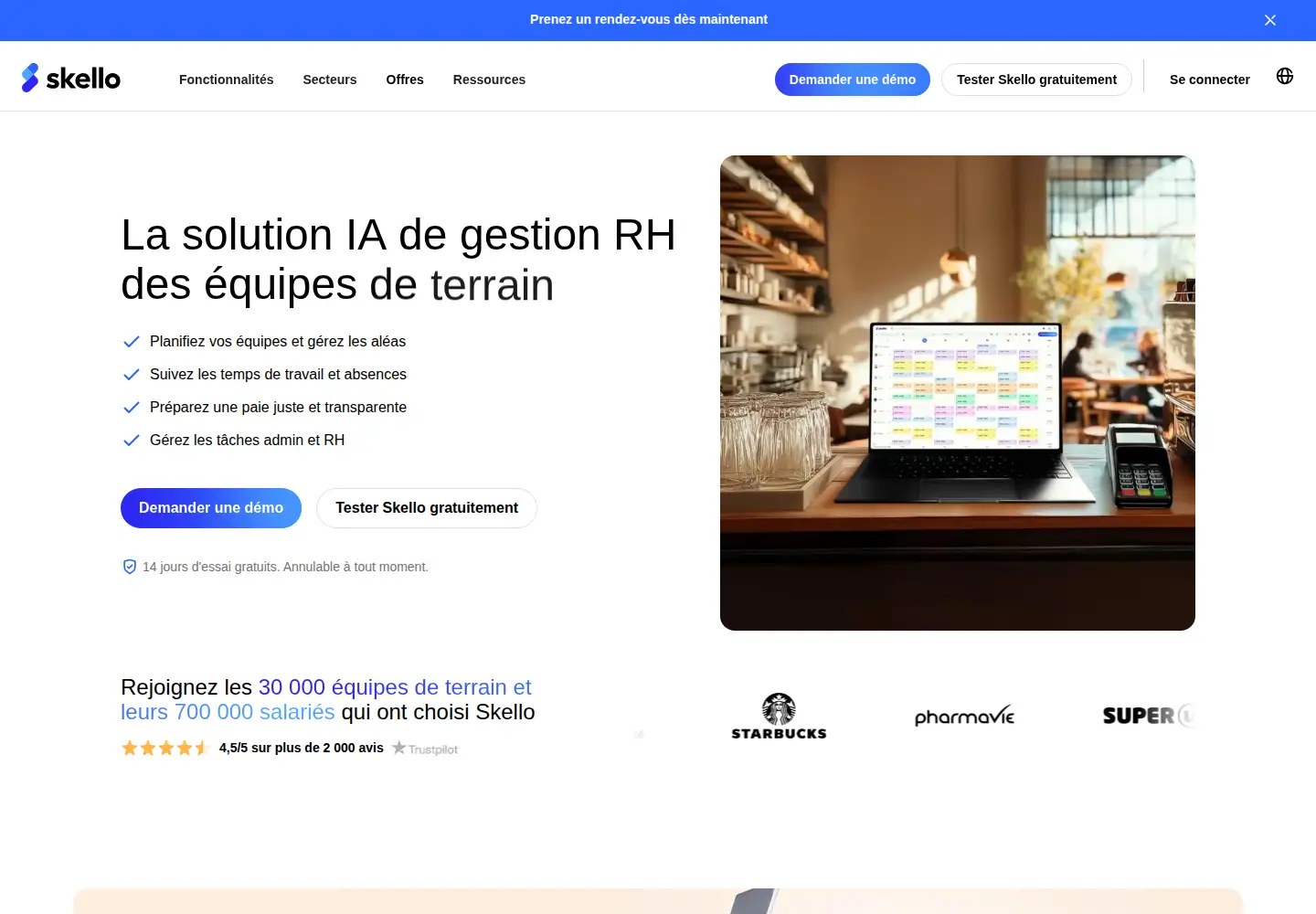The height and width of the screenshot is (914, 1316).
Task: Click header Tester Skello gratuitement button
Action: coord(1036,80)
